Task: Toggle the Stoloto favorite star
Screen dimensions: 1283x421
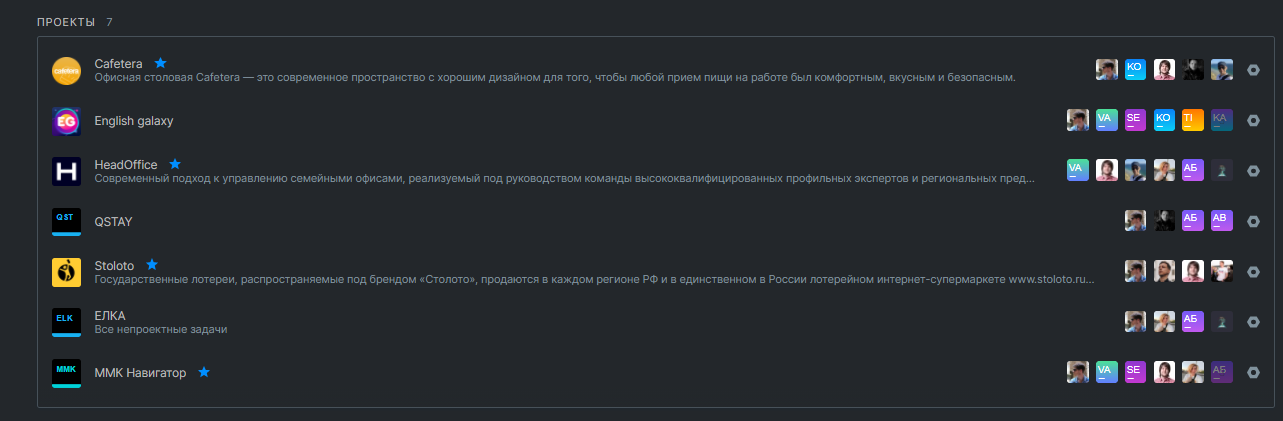Action: [152, 265]
